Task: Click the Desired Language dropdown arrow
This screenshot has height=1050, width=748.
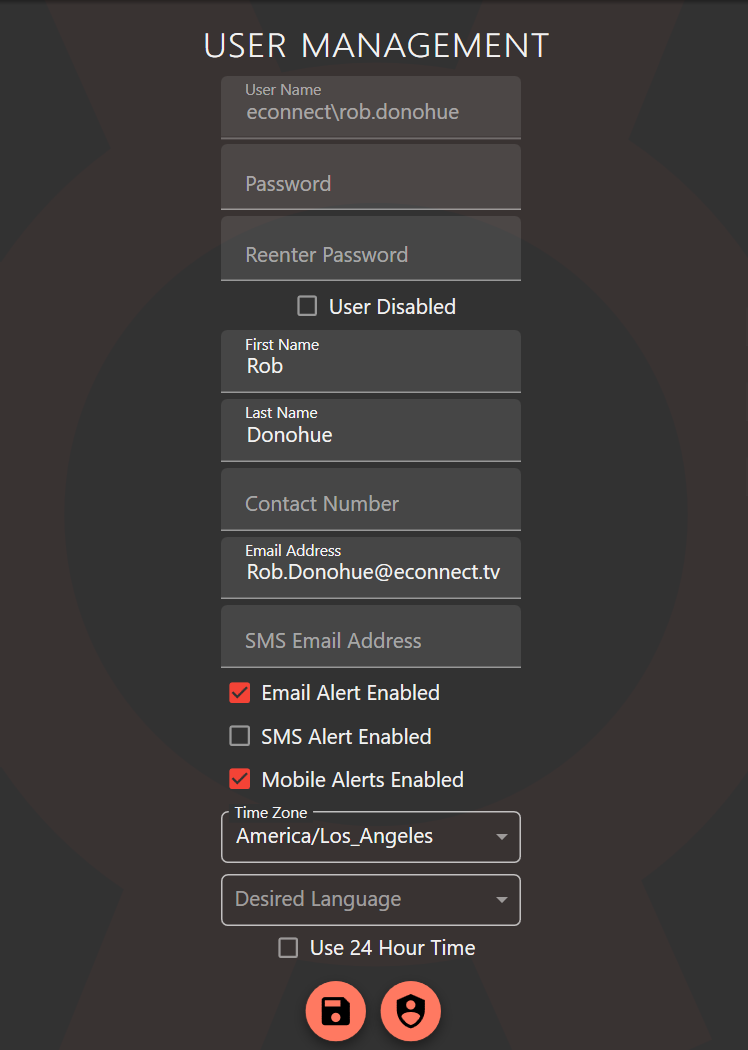Action: (x=501, y=899)
